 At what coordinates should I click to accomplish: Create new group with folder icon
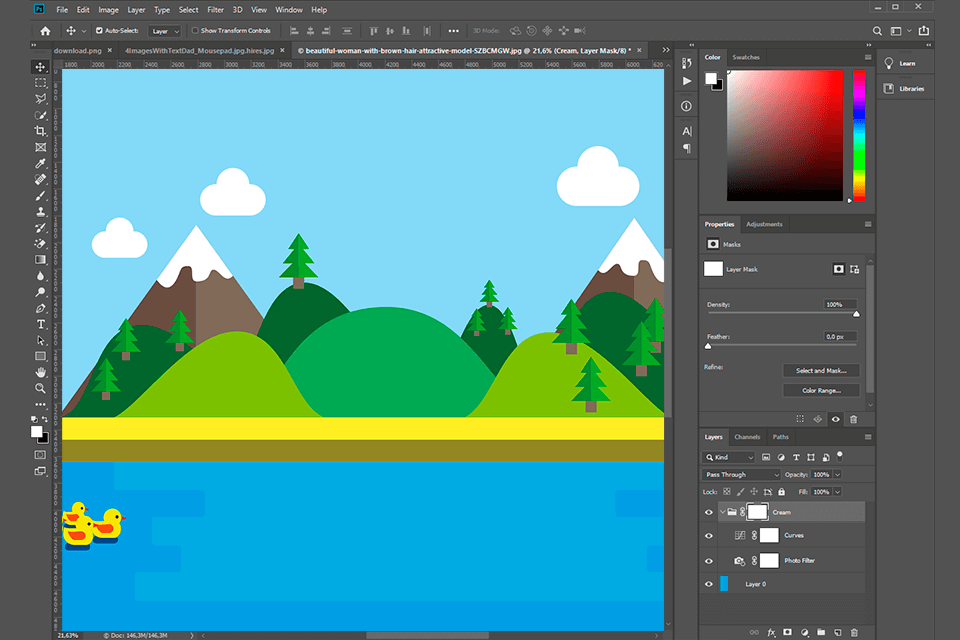point(821,633)
